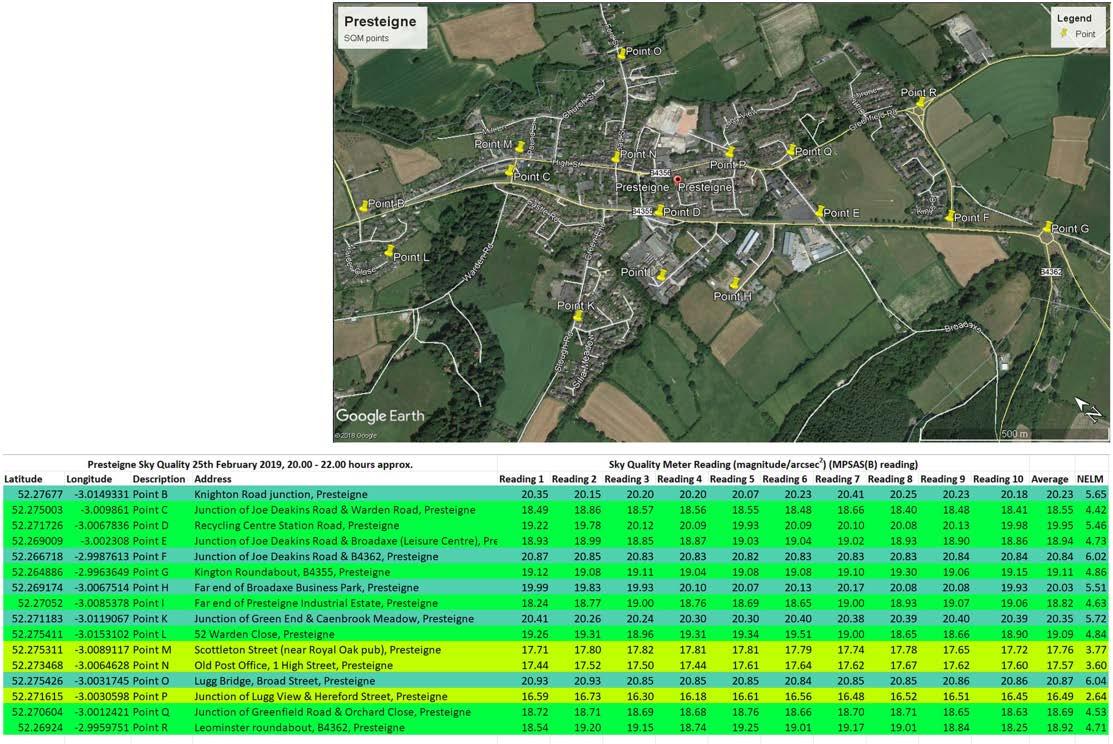Viewport: 1113px width, 744px height.
Task: Select Point K in the Description column
Action: click(x=150, y=619)
